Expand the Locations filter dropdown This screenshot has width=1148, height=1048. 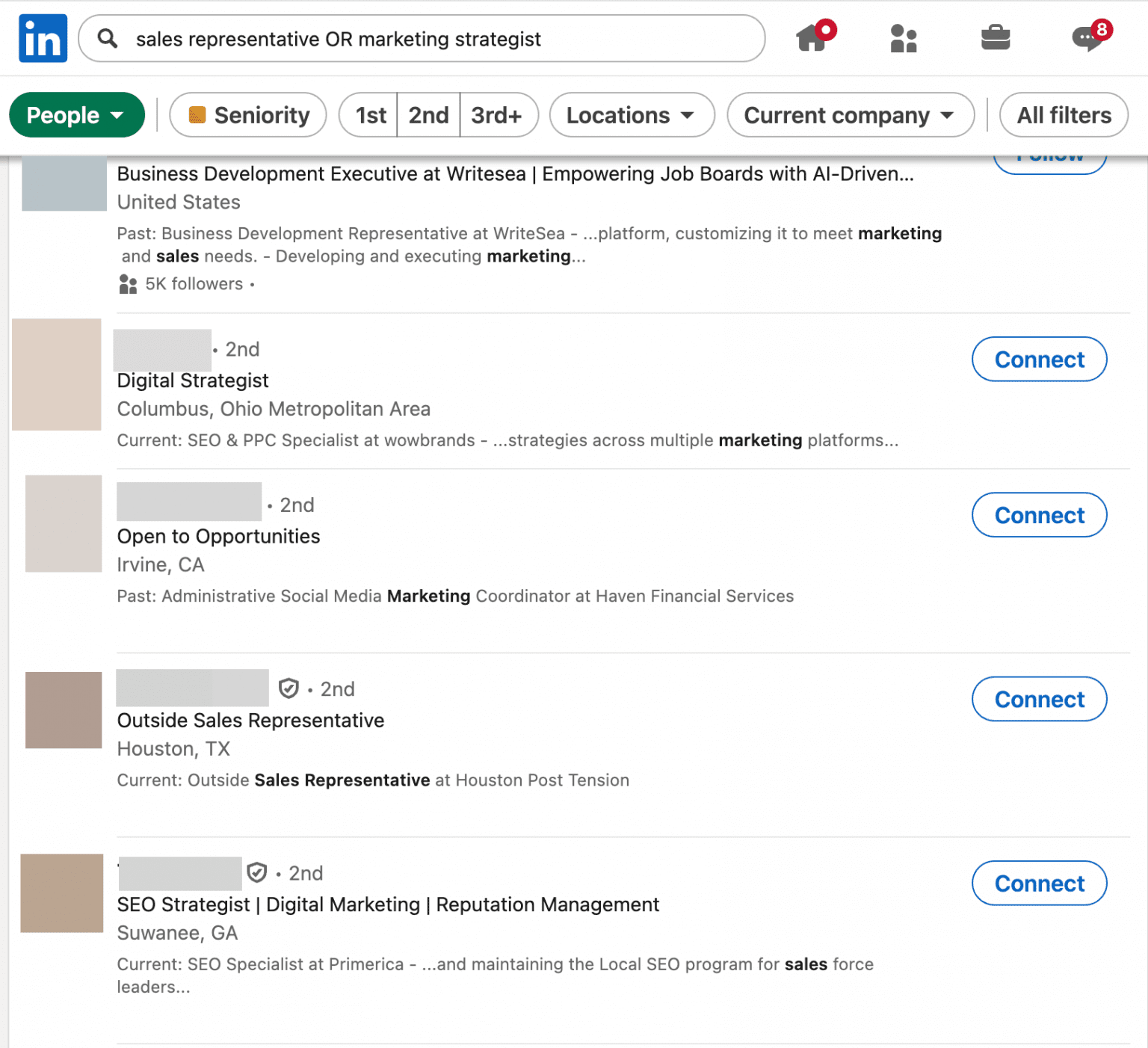(x=631, y=115)
